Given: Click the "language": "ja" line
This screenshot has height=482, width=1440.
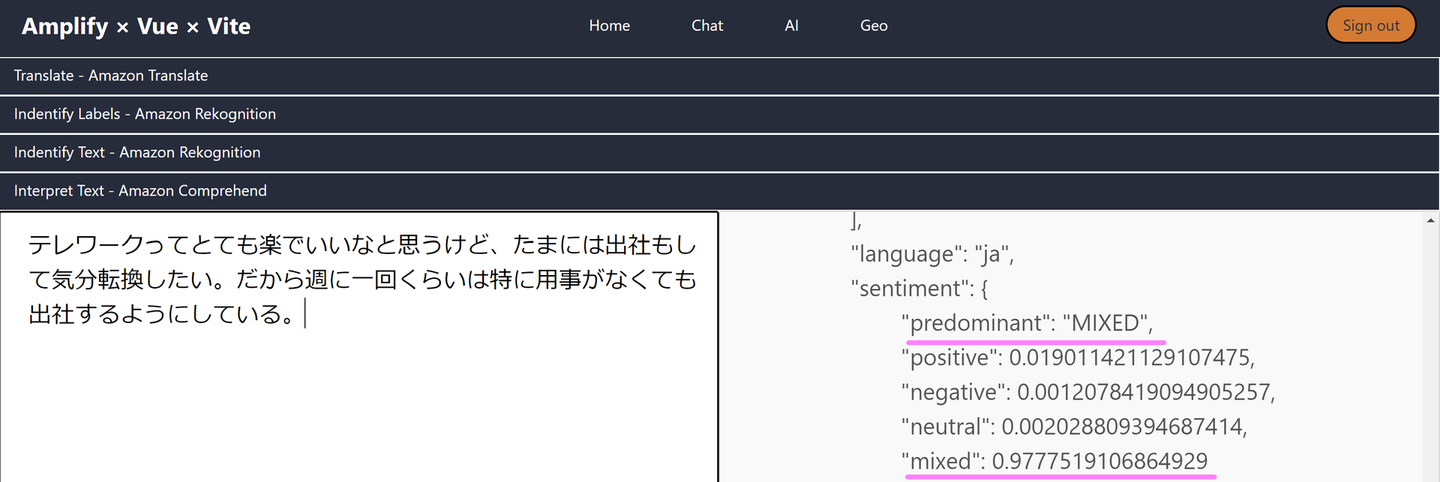Looking at the screenshot, I should [932, 254].
